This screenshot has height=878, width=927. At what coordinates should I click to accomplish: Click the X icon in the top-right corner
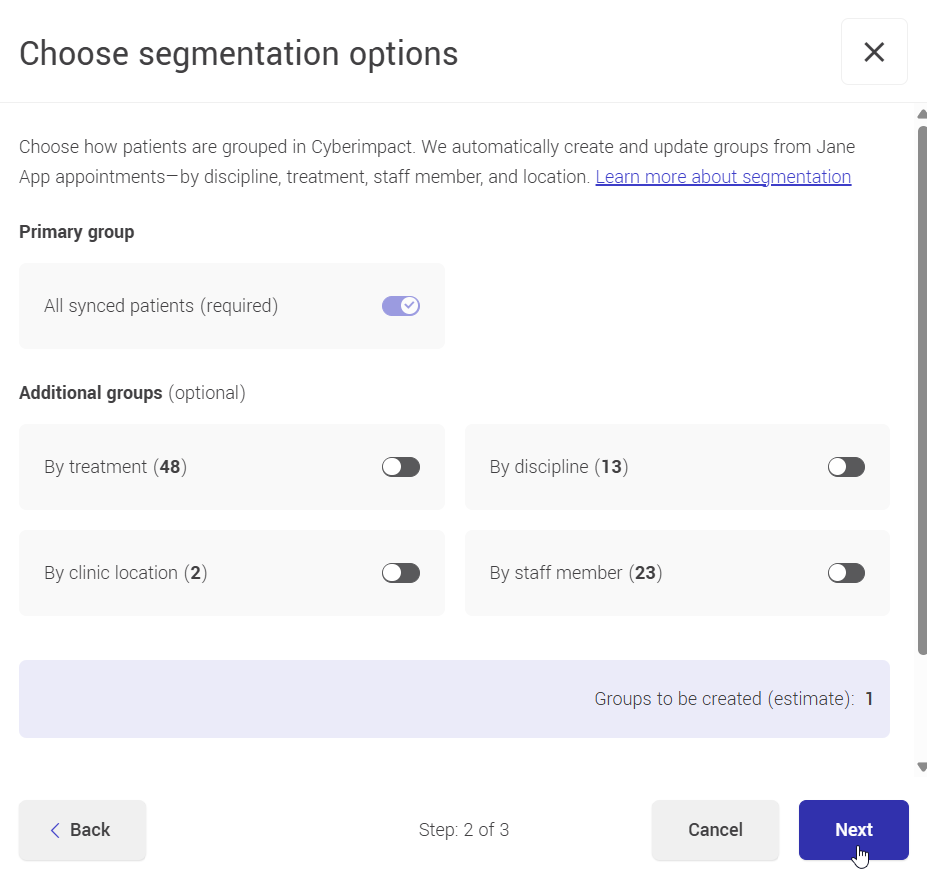(x=874, y=52)
